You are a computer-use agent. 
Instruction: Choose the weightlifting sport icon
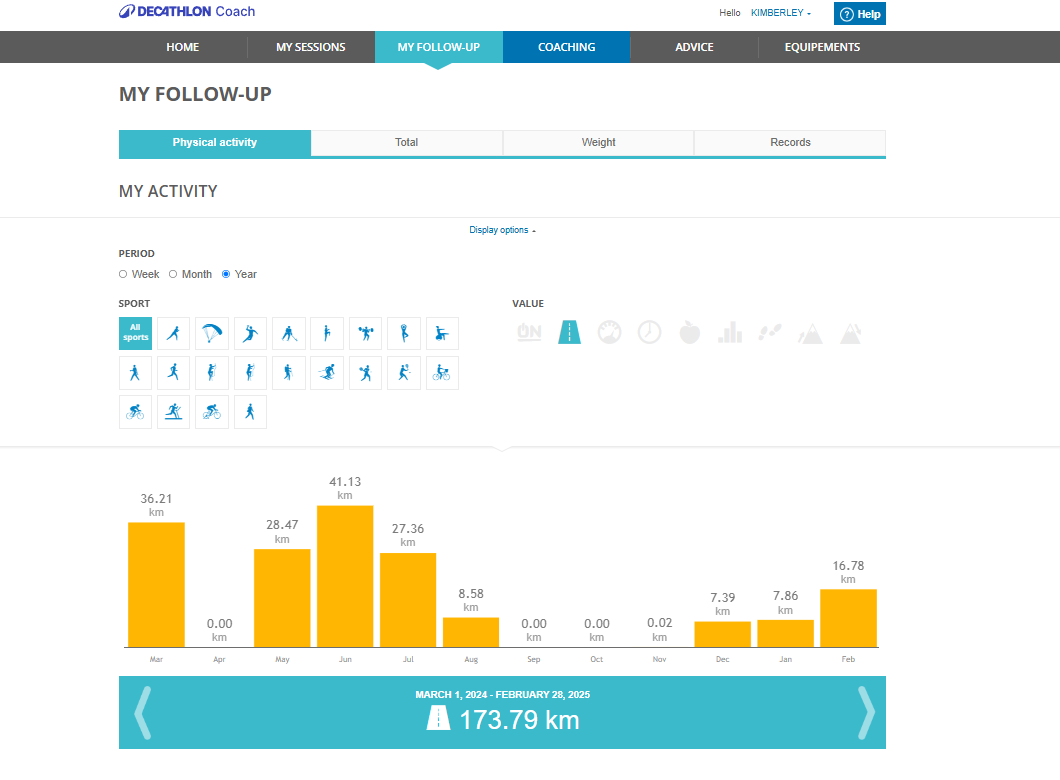(x=366, y=333)
